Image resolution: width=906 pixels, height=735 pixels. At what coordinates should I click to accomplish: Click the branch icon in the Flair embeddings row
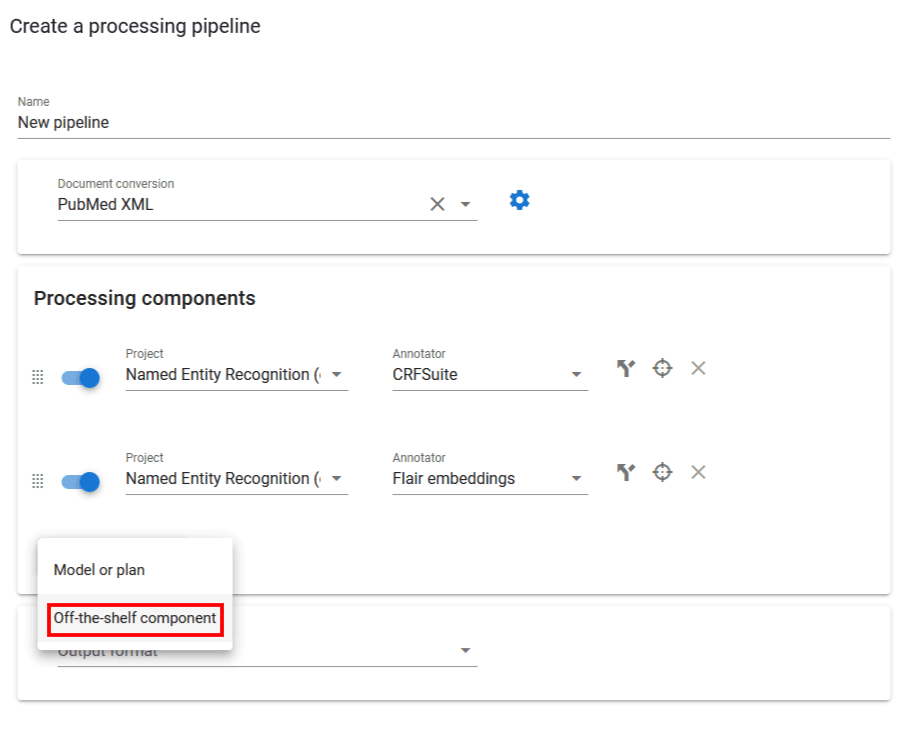(626, 473)
